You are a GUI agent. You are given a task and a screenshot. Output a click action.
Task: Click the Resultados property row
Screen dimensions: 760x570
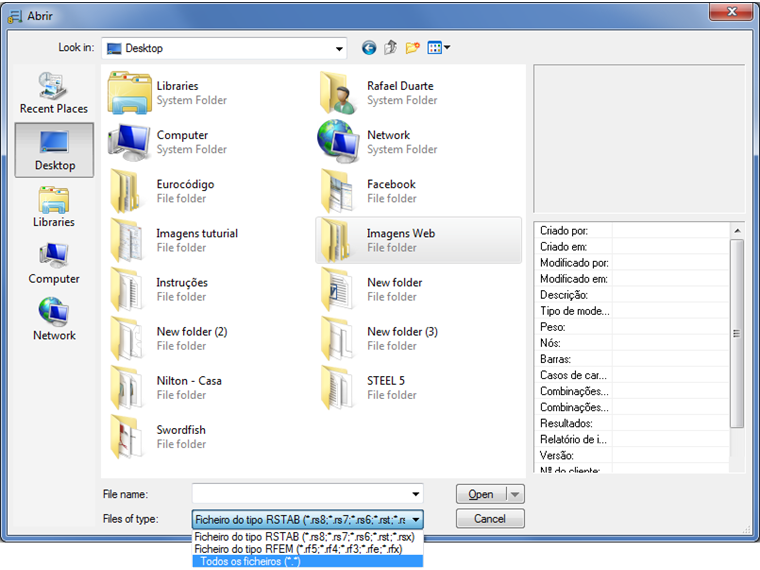point(633,423)
